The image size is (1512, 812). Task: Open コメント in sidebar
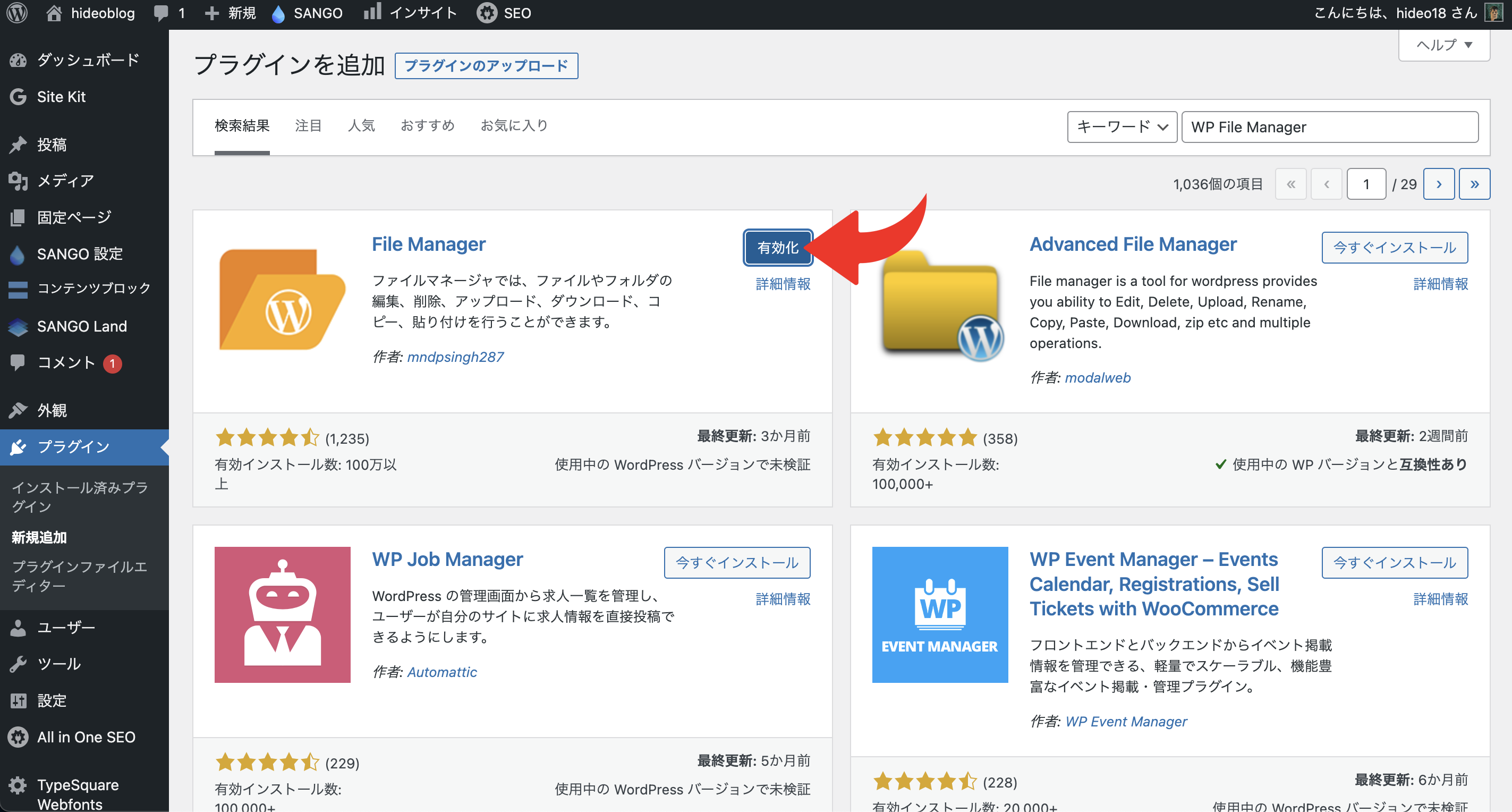(84, 363)
